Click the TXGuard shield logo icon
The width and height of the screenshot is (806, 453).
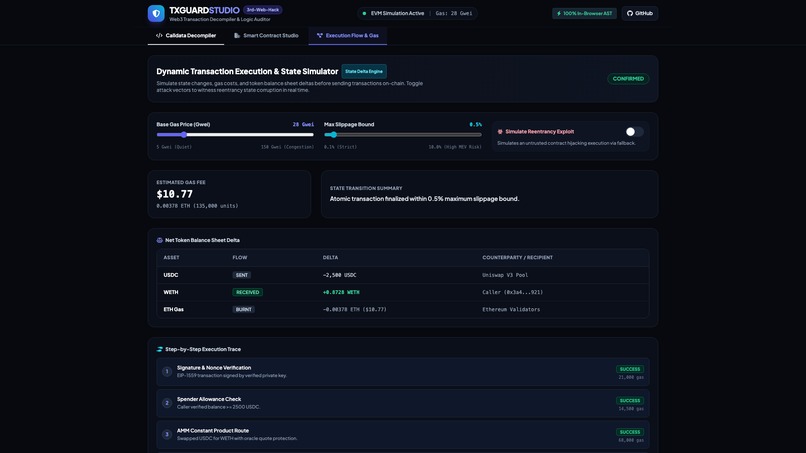(x=156, y=13)
